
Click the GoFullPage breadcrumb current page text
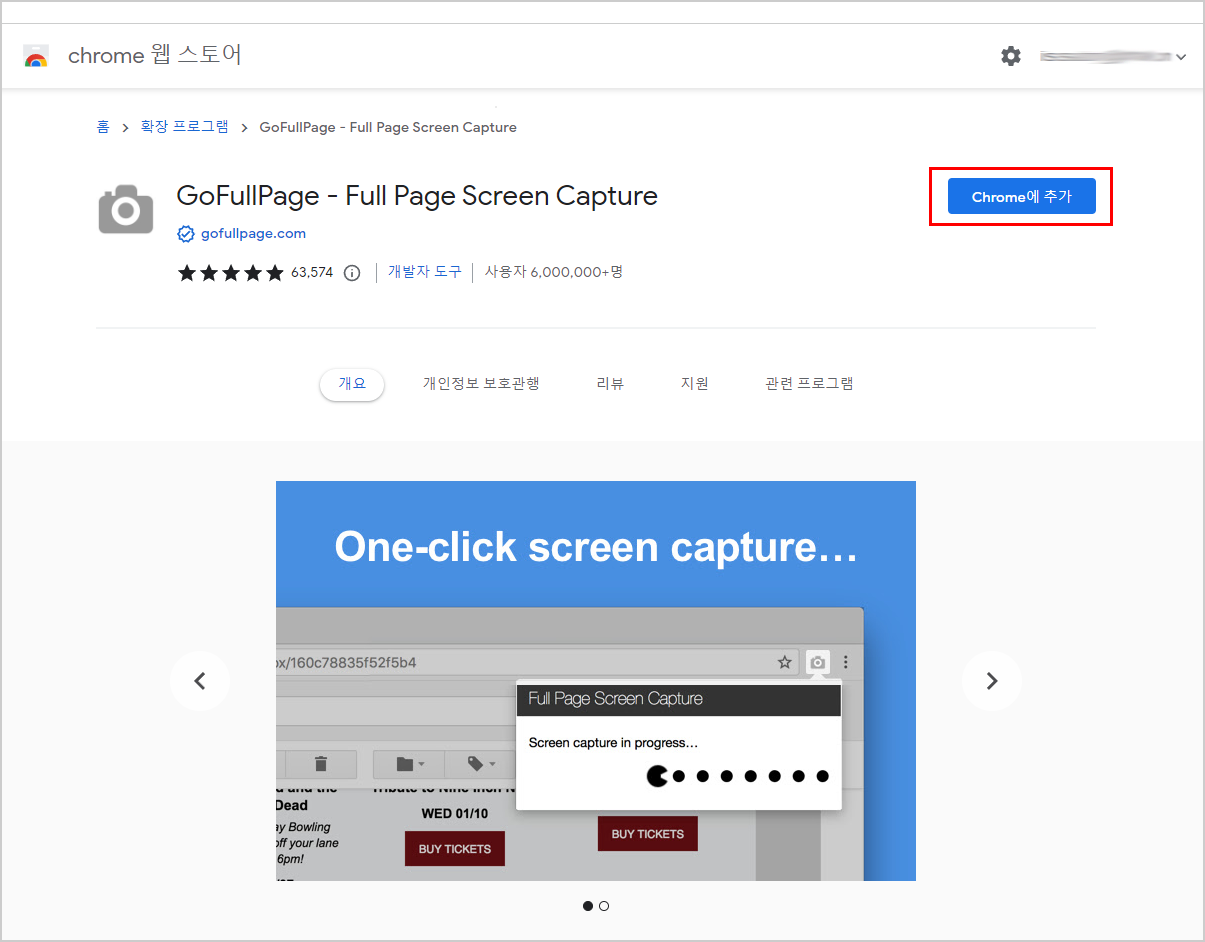coord(388,127)
